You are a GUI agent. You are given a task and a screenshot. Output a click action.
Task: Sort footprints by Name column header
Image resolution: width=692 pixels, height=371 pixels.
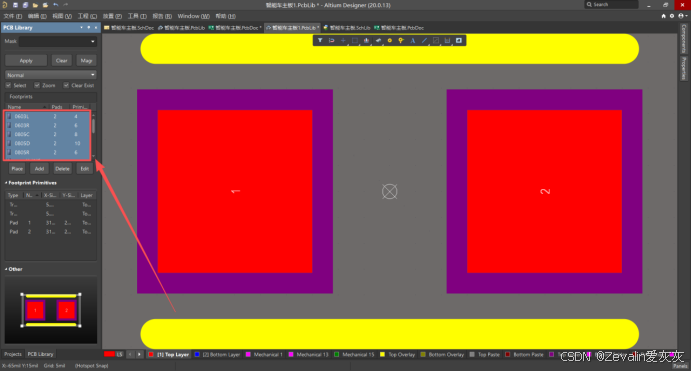click(26, 107)
